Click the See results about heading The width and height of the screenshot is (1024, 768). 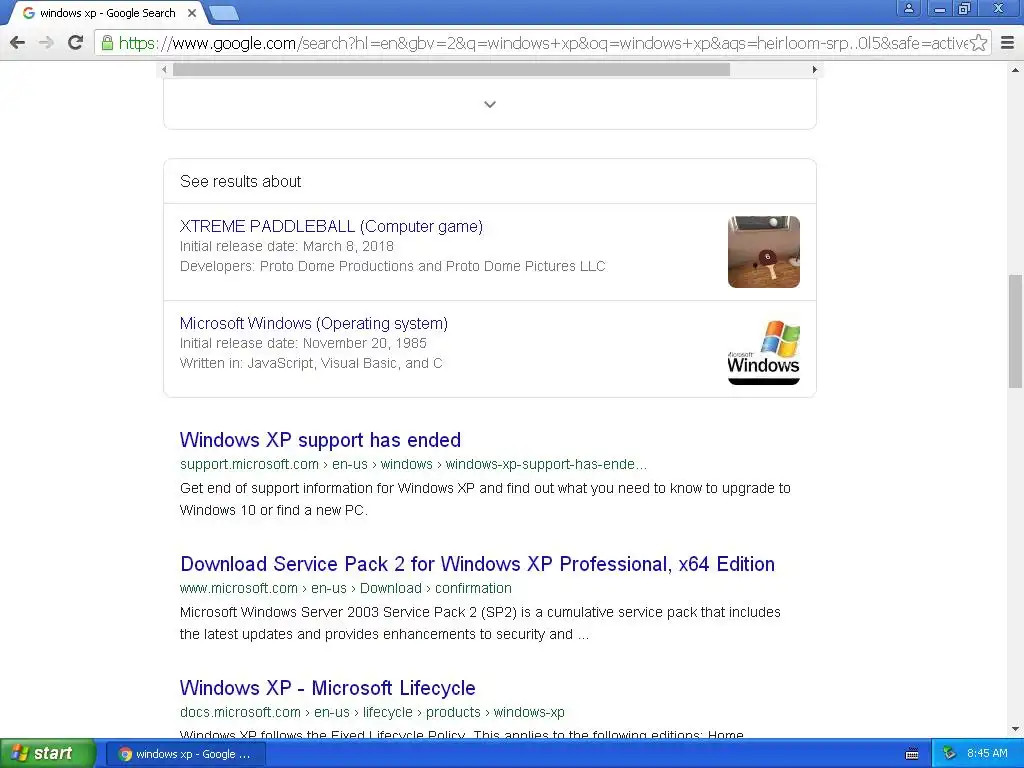pos(240,182)
